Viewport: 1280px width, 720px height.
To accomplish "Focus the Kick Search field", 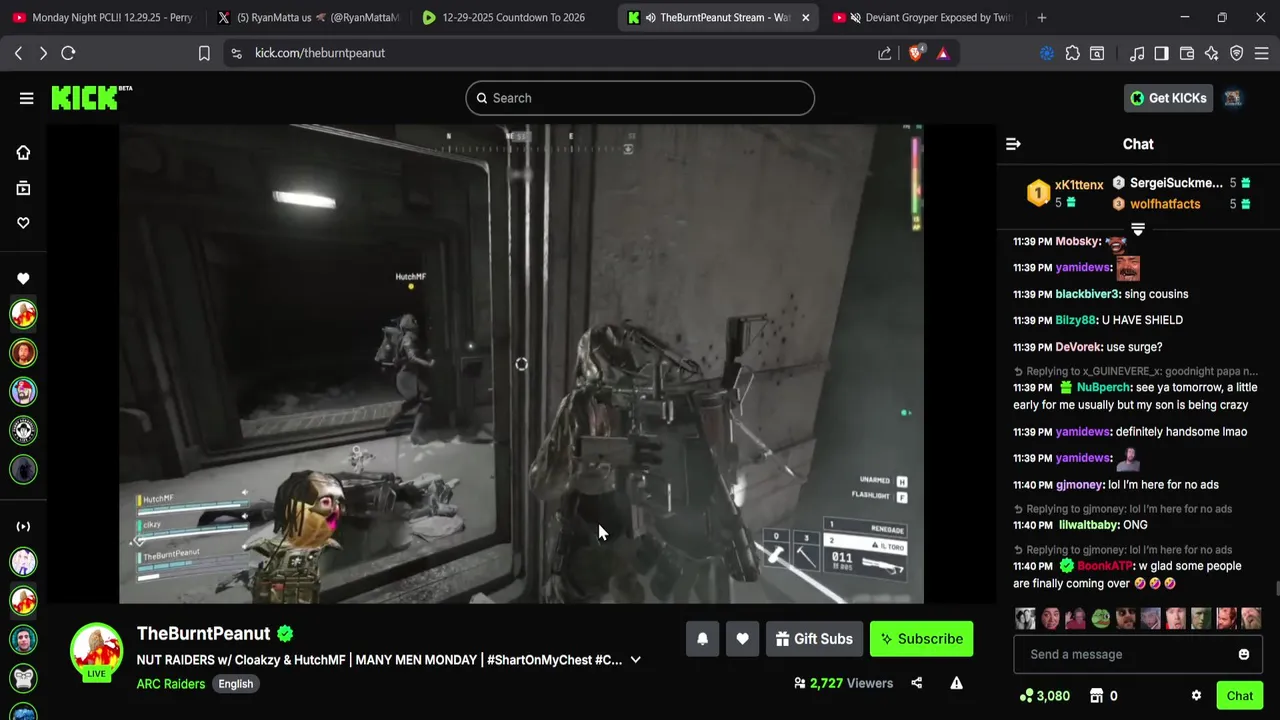I will pyautogui.click(x=640, y=98).
